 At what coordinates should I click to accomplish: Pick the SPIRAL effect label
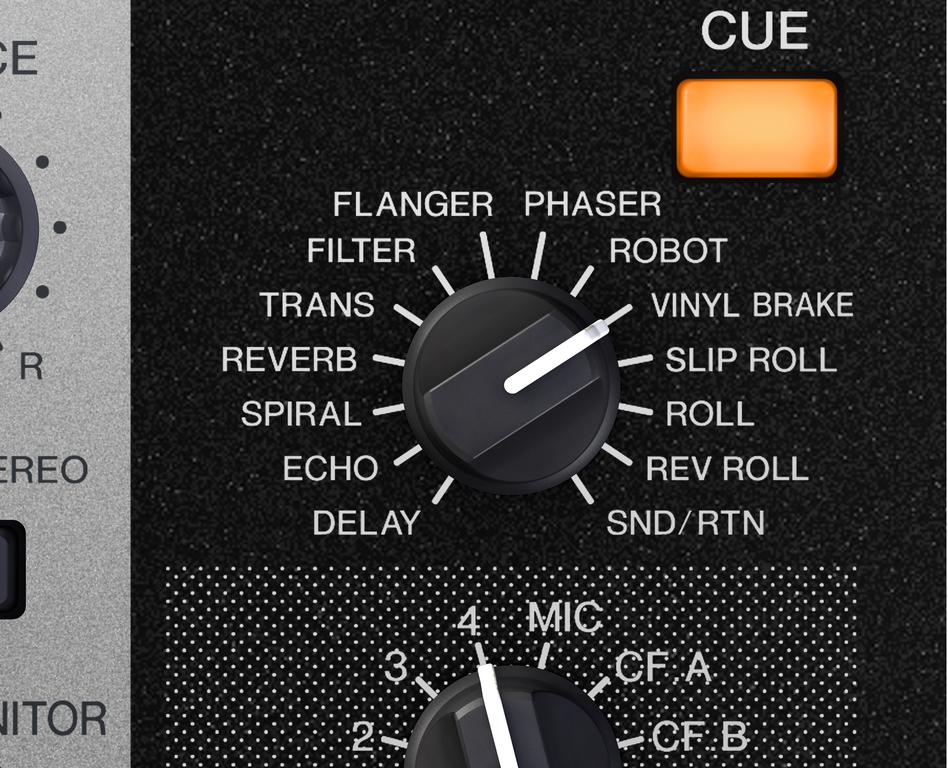click(301, 414)
